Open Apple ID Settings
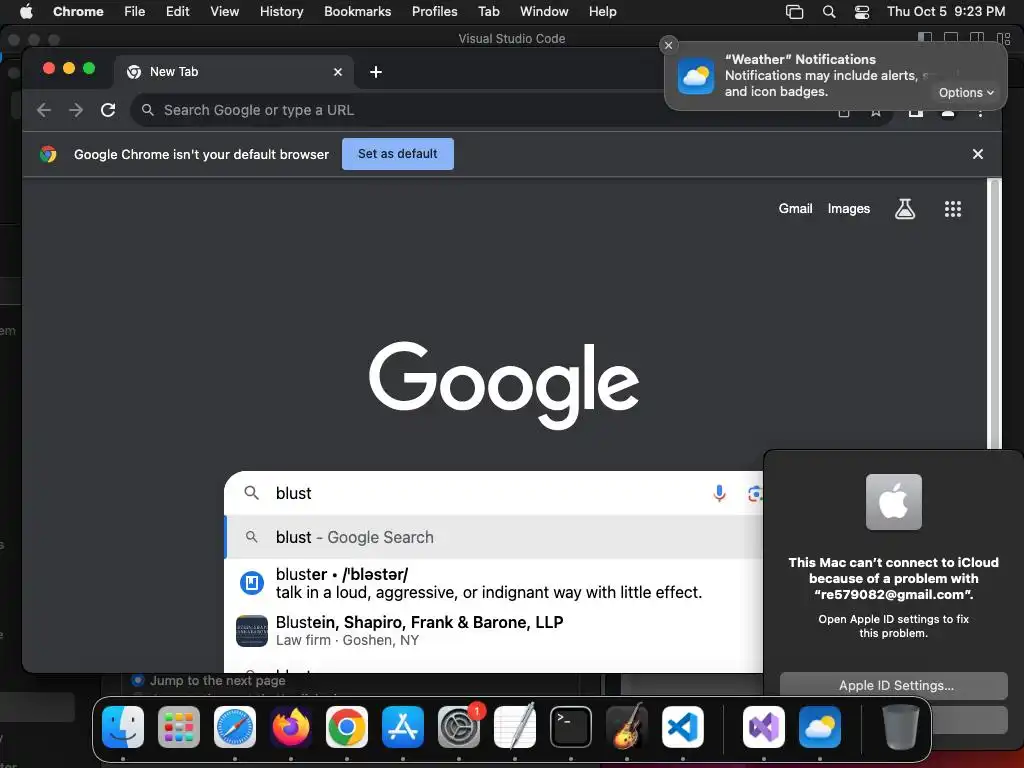 tap(893, 686)
